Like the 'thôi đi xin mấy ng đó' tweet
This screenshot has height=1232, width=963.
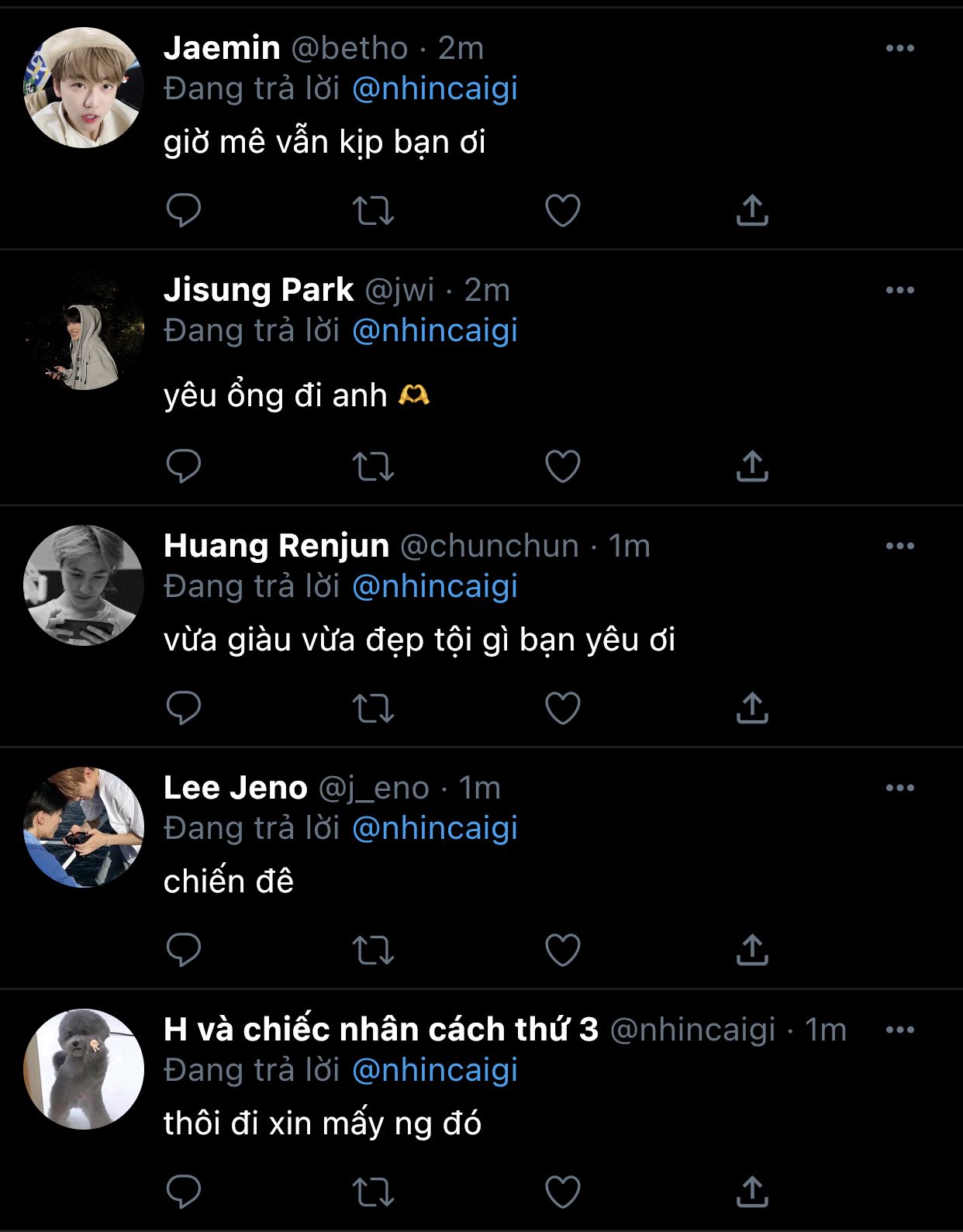pyautogui.click(x=563, y=1192)
